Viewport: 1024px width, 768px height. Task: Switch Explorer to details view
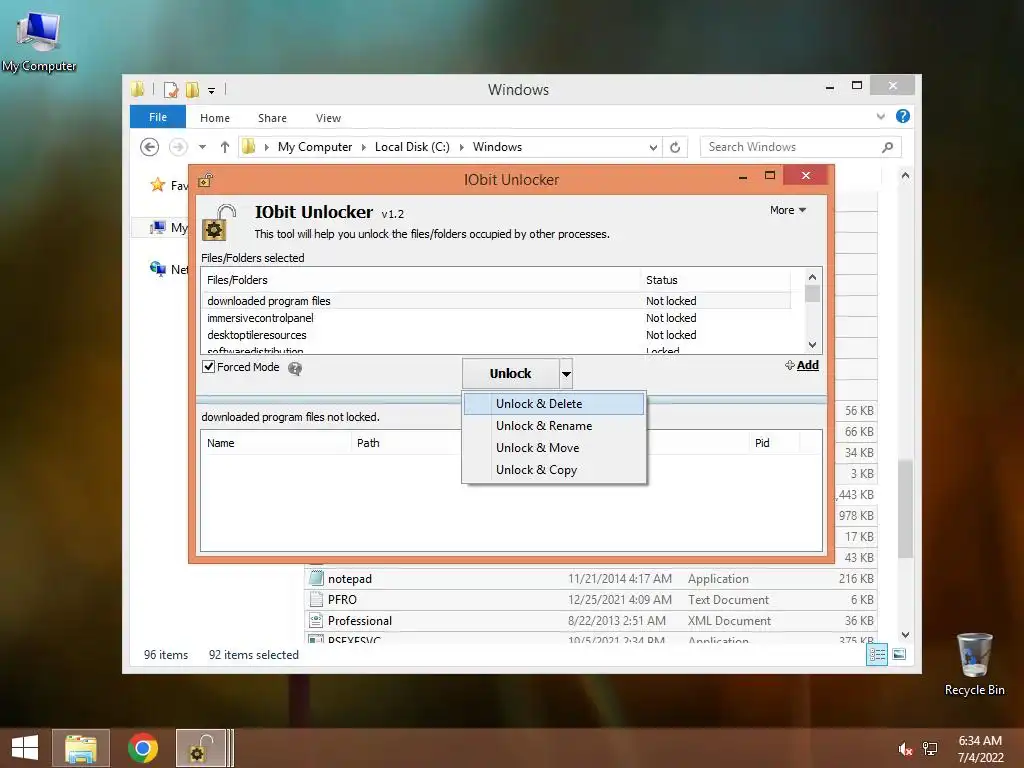pyautogui.click(x=877, y=654)
